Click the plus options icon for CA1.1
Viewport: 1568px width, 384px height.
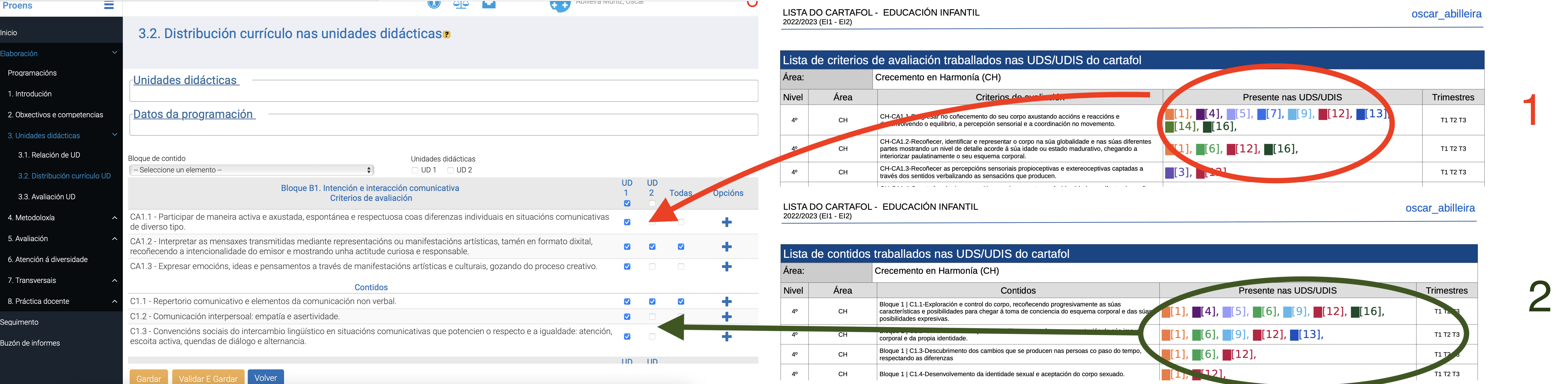tap(727, 222)
